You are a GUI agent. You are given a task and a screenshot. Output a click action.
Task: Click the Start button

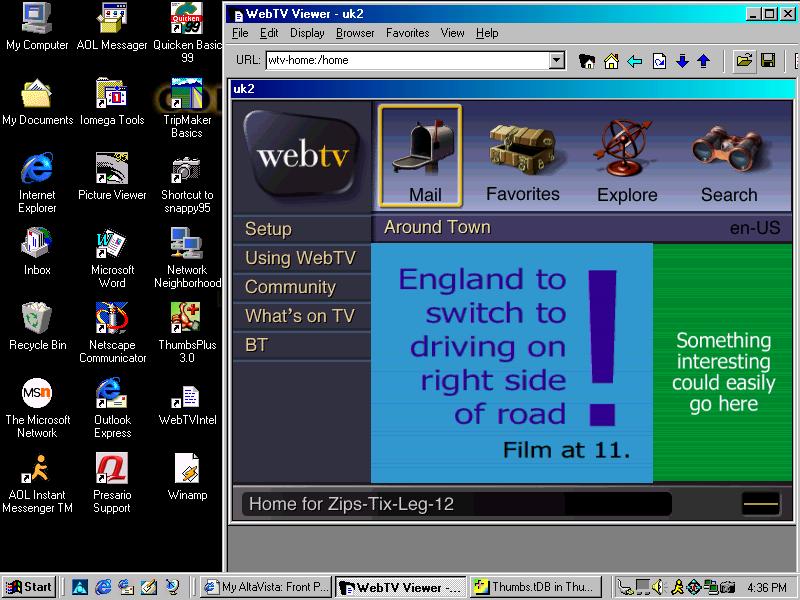(x=29, y=587)
